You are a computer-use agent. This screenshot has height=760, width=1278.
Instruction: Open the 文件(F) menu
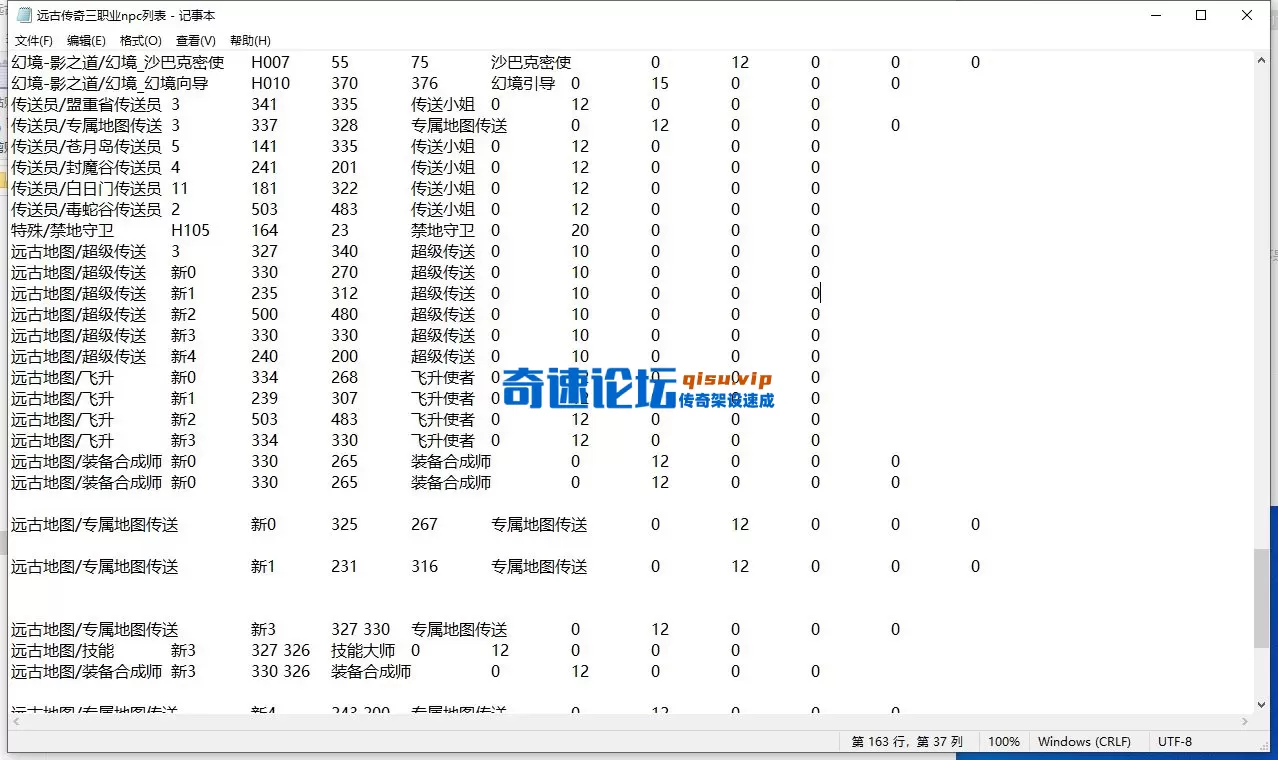[x=33, y=40]
